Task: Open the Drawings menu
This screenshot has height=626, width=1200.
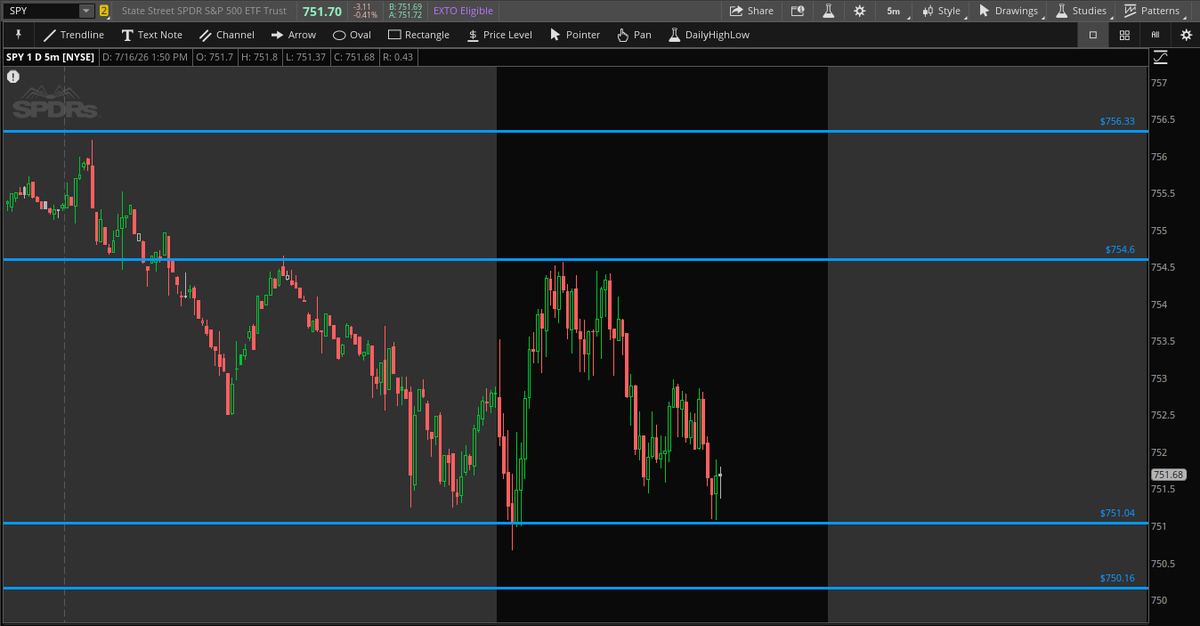Action: tap(1008, 11)
